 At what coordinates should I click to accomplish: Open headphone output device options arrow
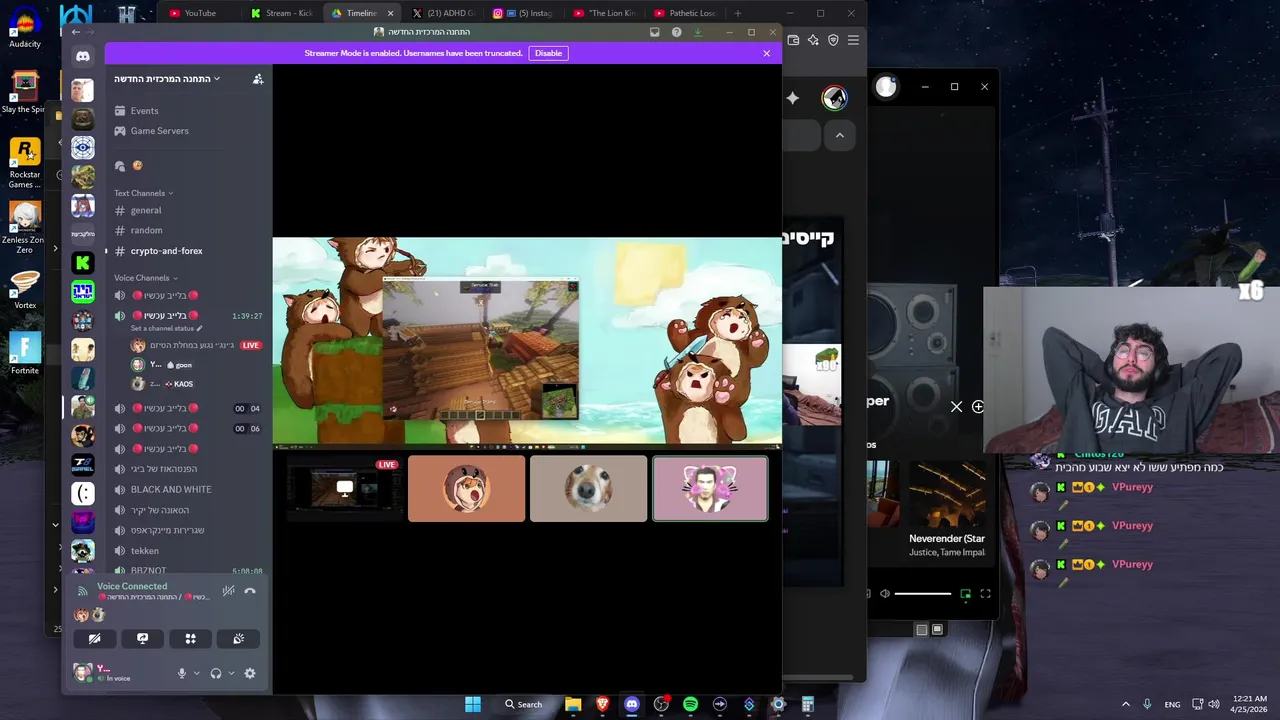coord(231,673)
